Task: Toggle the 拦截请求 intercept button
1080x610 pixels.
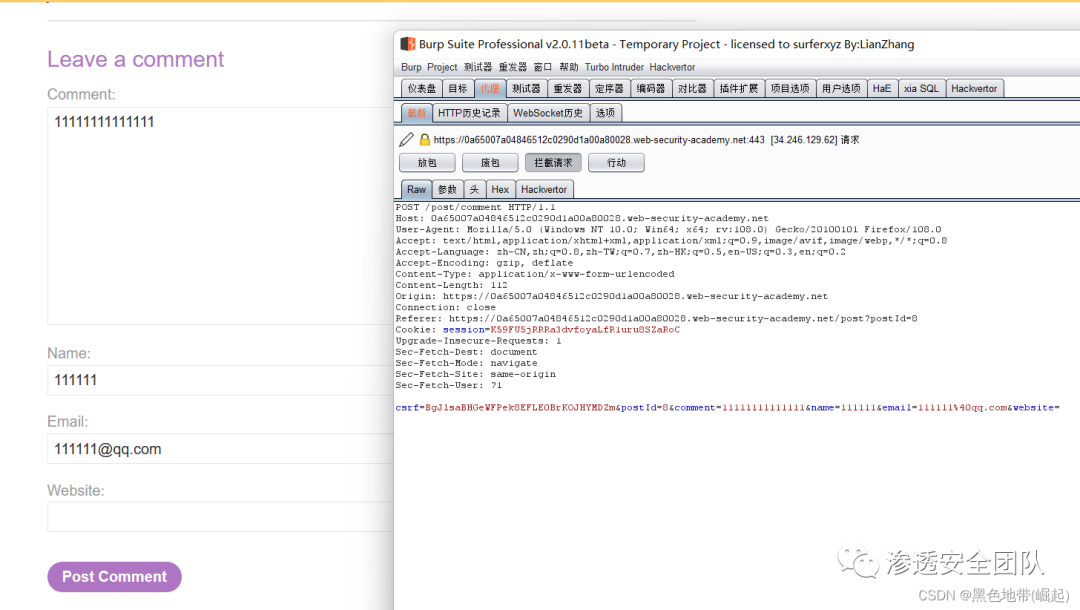Action: pyautogui.click(x=553, y=162)
